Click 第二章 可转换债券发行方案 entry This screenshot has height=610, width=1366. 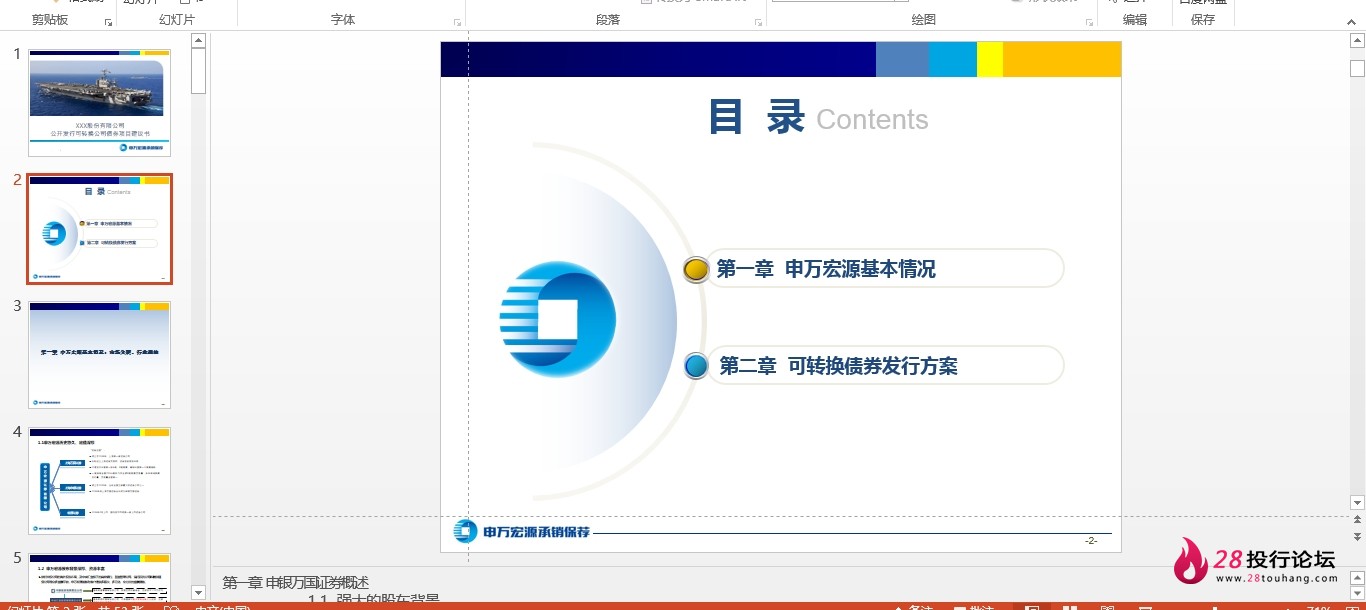838,366
